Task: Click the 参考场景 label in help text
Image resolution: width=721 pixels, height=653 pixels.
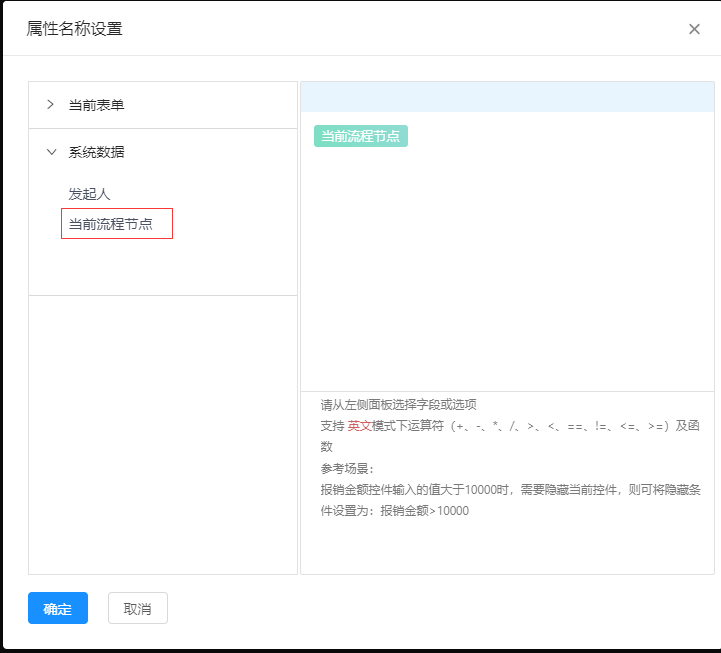Action: click(x=346, y=468)
